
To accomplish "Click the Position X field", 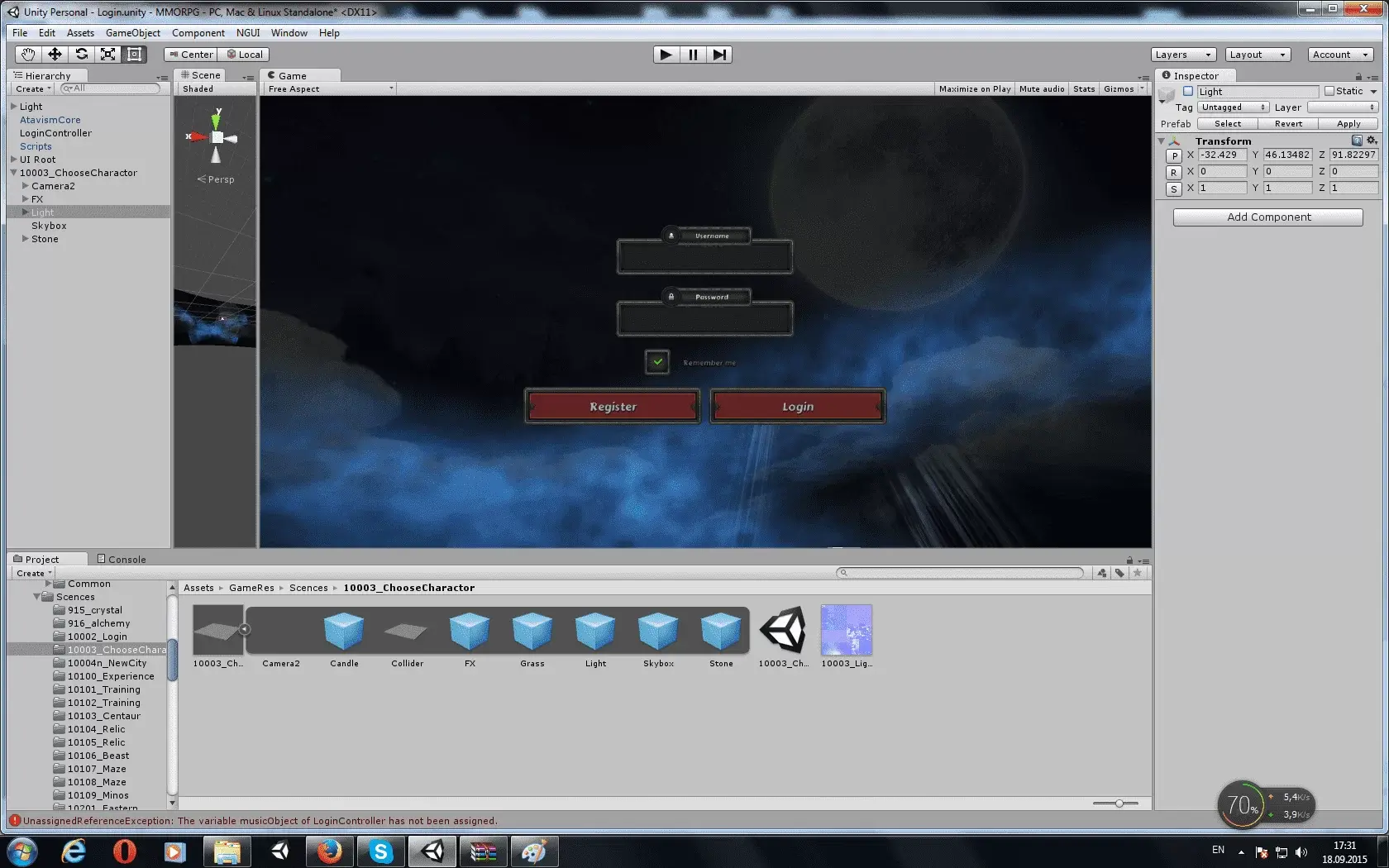I will pos(1222,155).
